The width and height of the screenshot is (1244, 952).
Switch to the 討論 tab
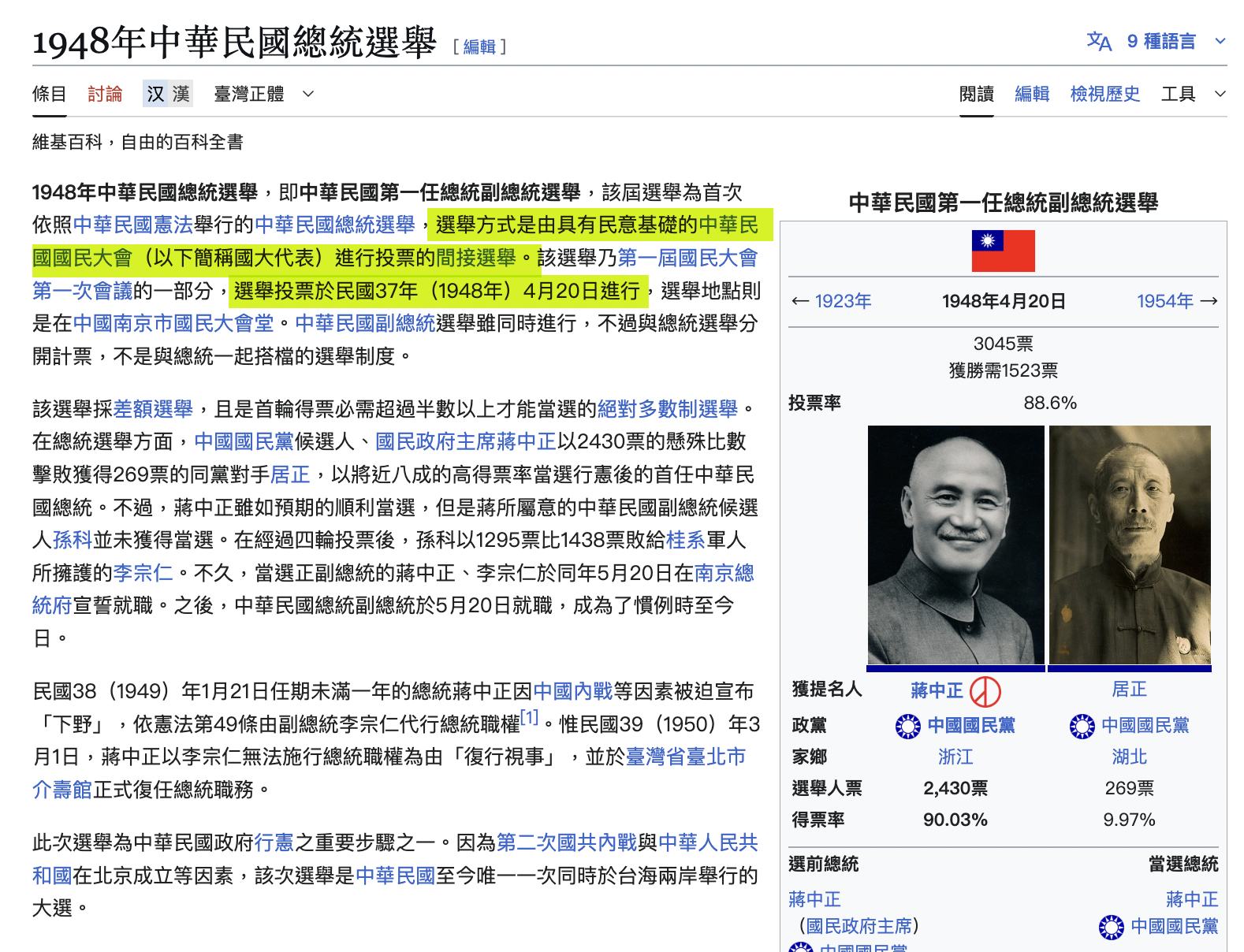tap(105, 94)
